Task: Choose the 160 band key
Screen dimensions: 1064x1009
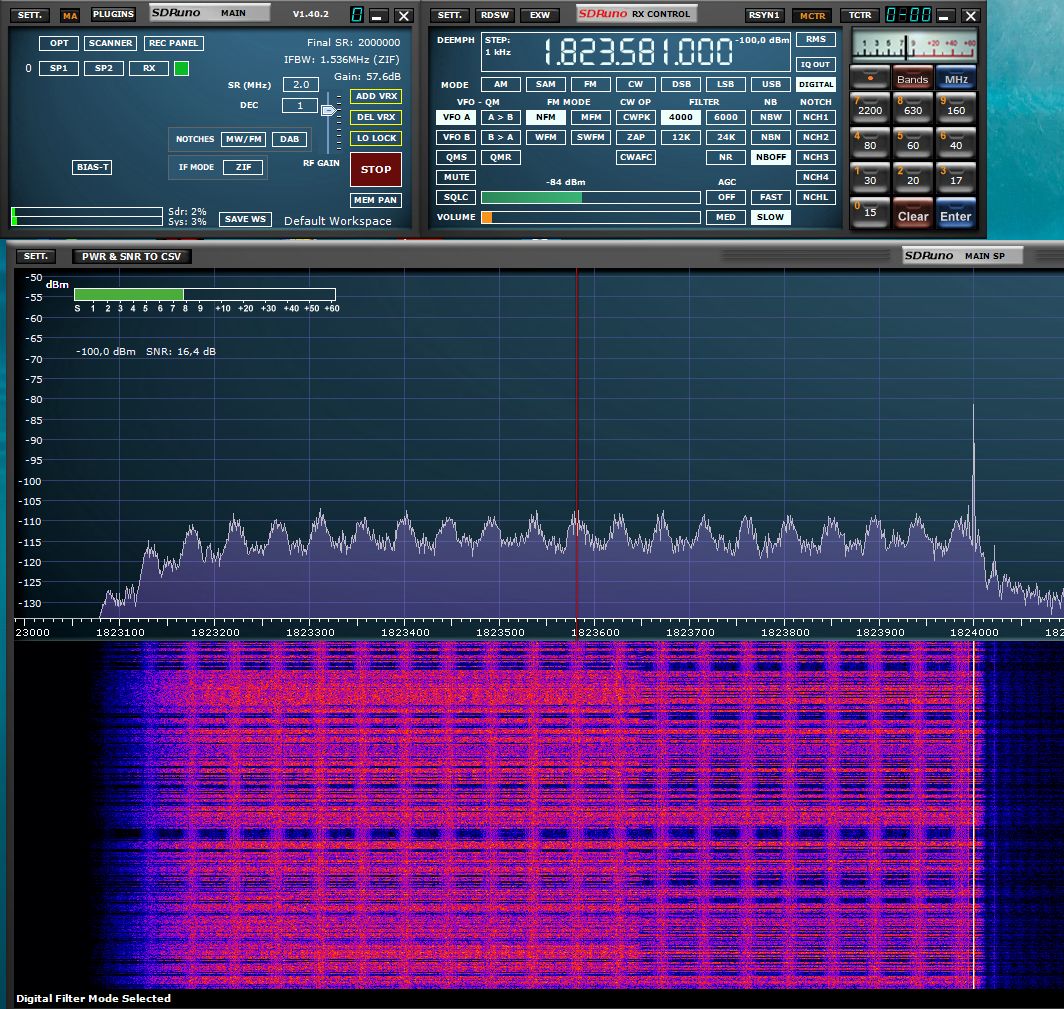Action: pyautogui.click(x=955, y=109)
